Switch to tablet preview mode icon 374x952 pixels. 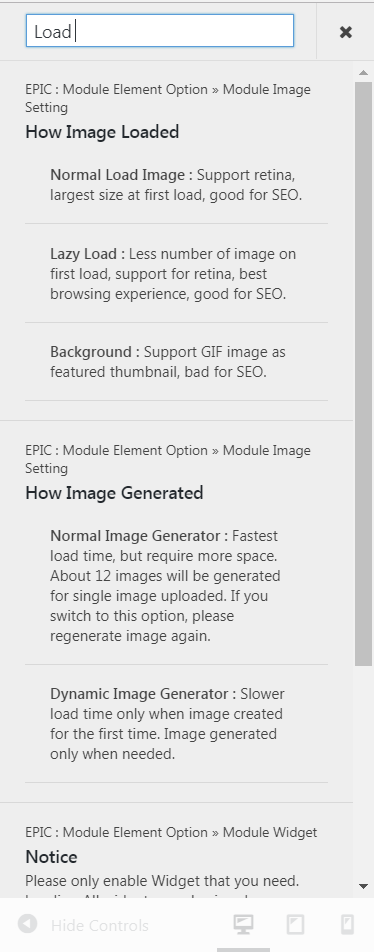tap(296, 925)
